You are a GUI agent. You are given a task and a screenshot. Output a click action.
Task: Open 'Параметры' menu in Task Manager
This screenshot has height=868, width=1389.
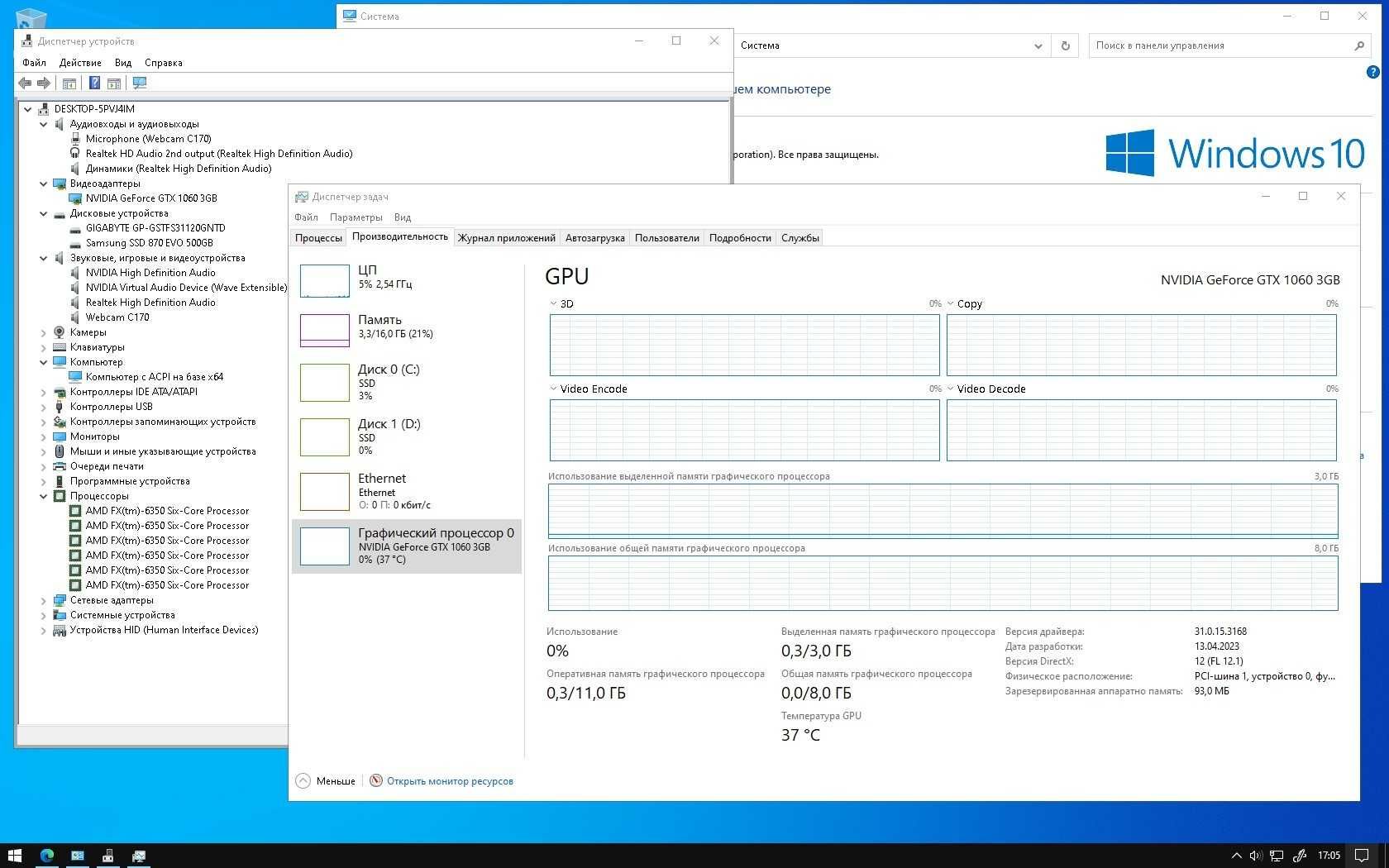point(356,217)
